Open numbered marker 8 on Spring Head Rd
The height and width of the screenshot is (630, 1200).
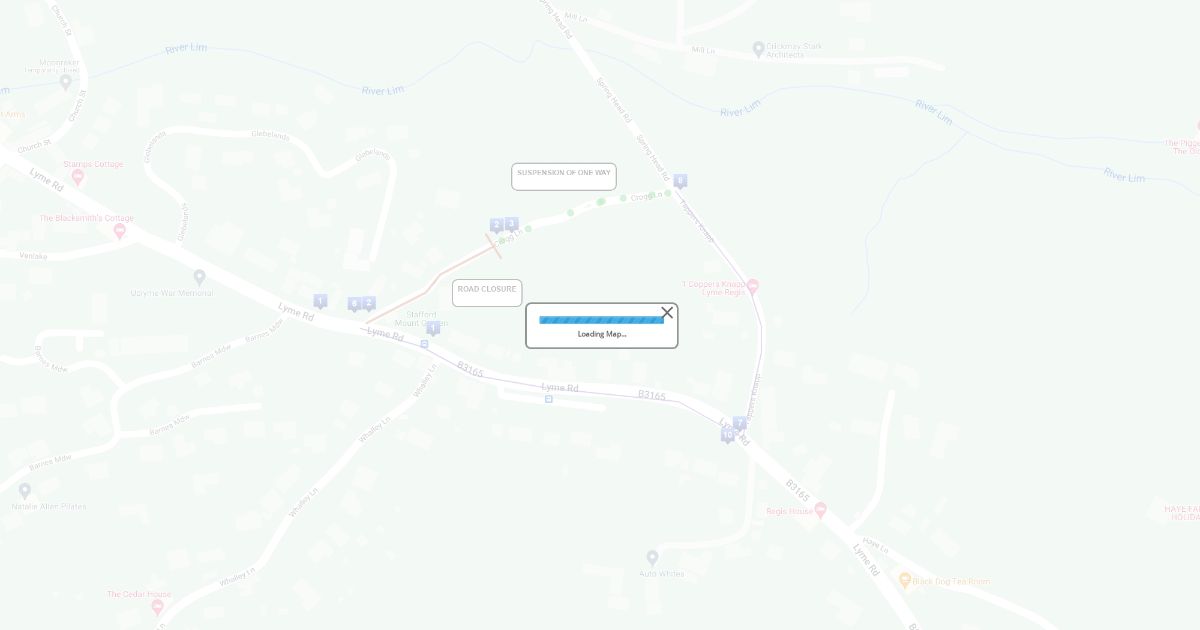pyautogui.click(x=680, y=182)
